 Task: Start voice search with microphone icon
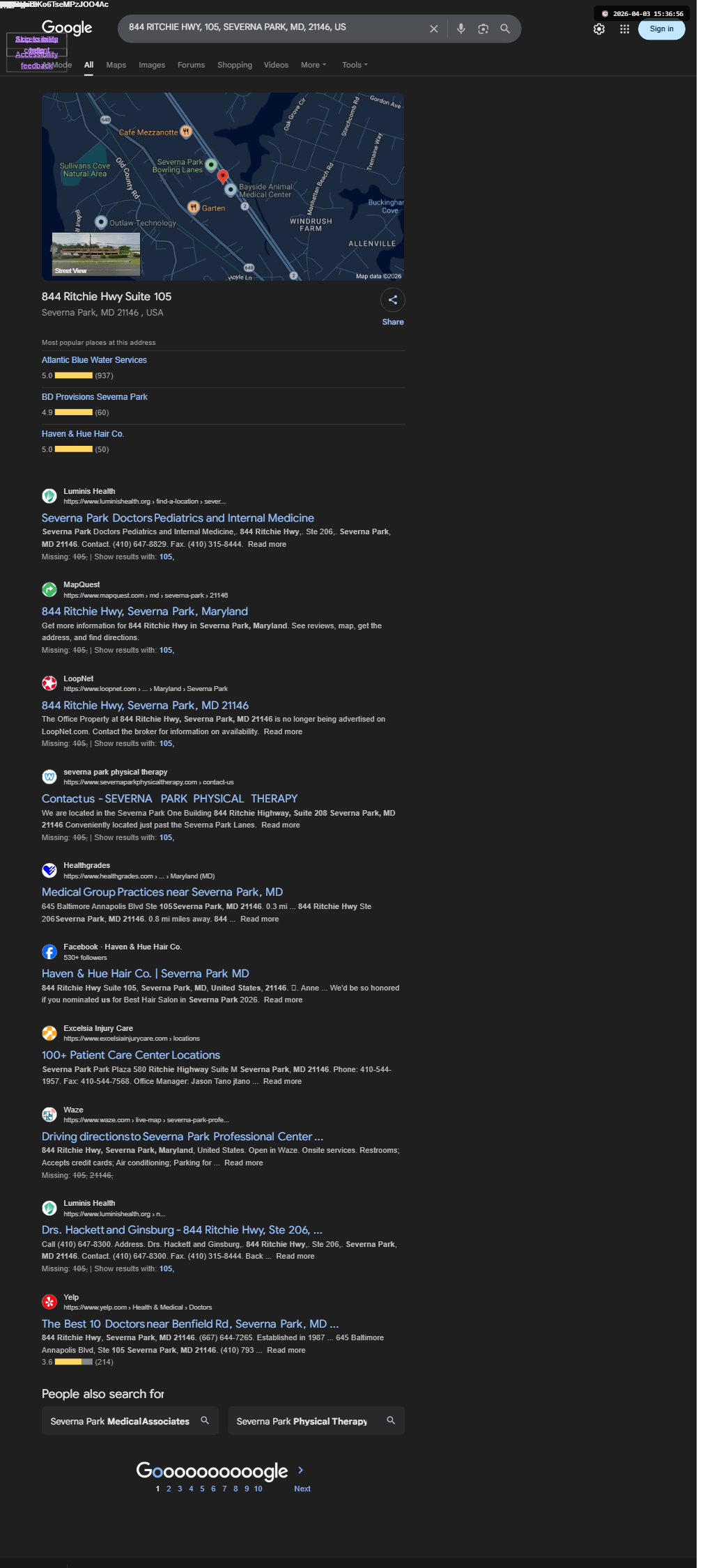pos(460,29)
